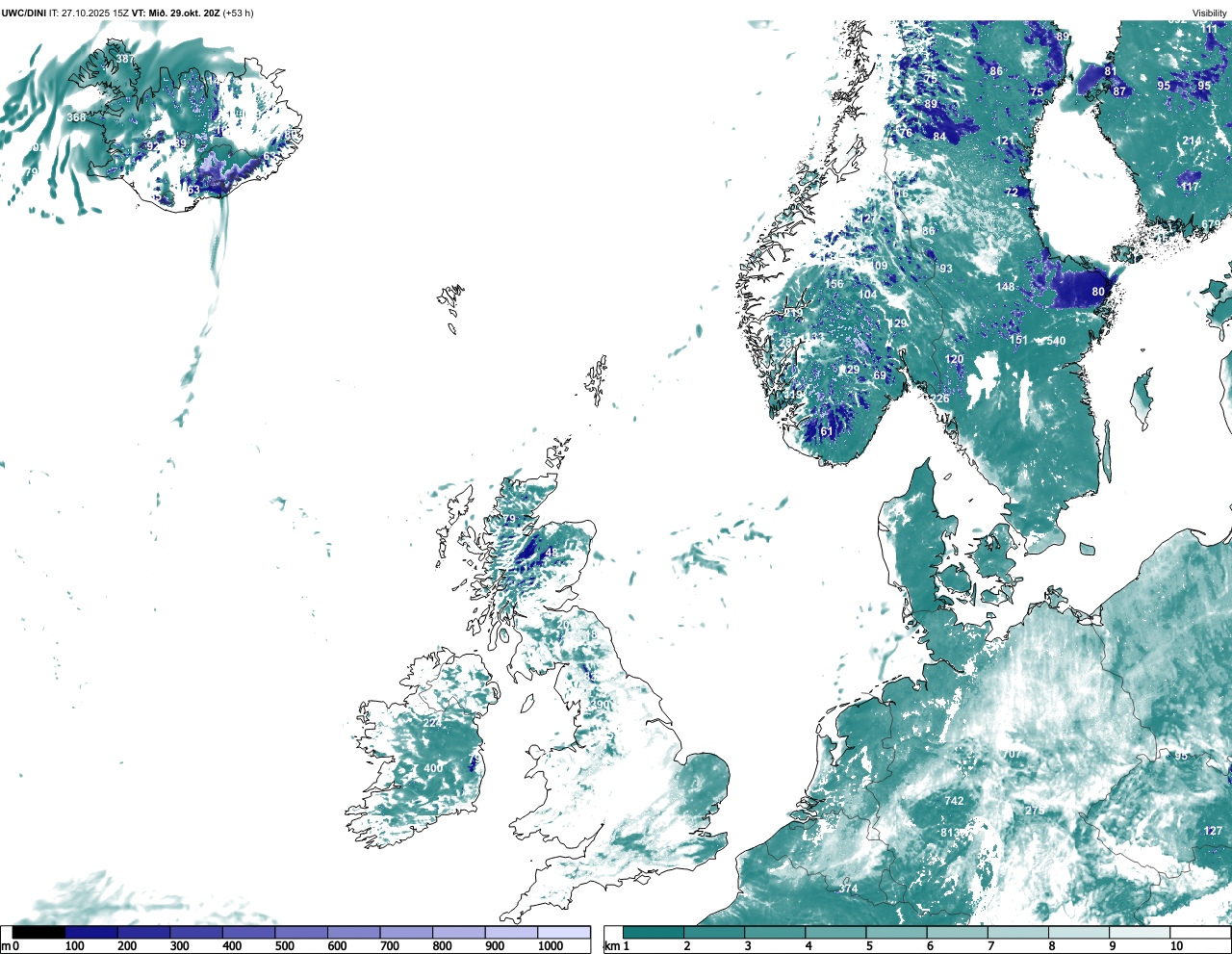Screen dimensions: 1232x954
Task: Click the swatch between 3 and 4 km
Action: coord(775,932)
